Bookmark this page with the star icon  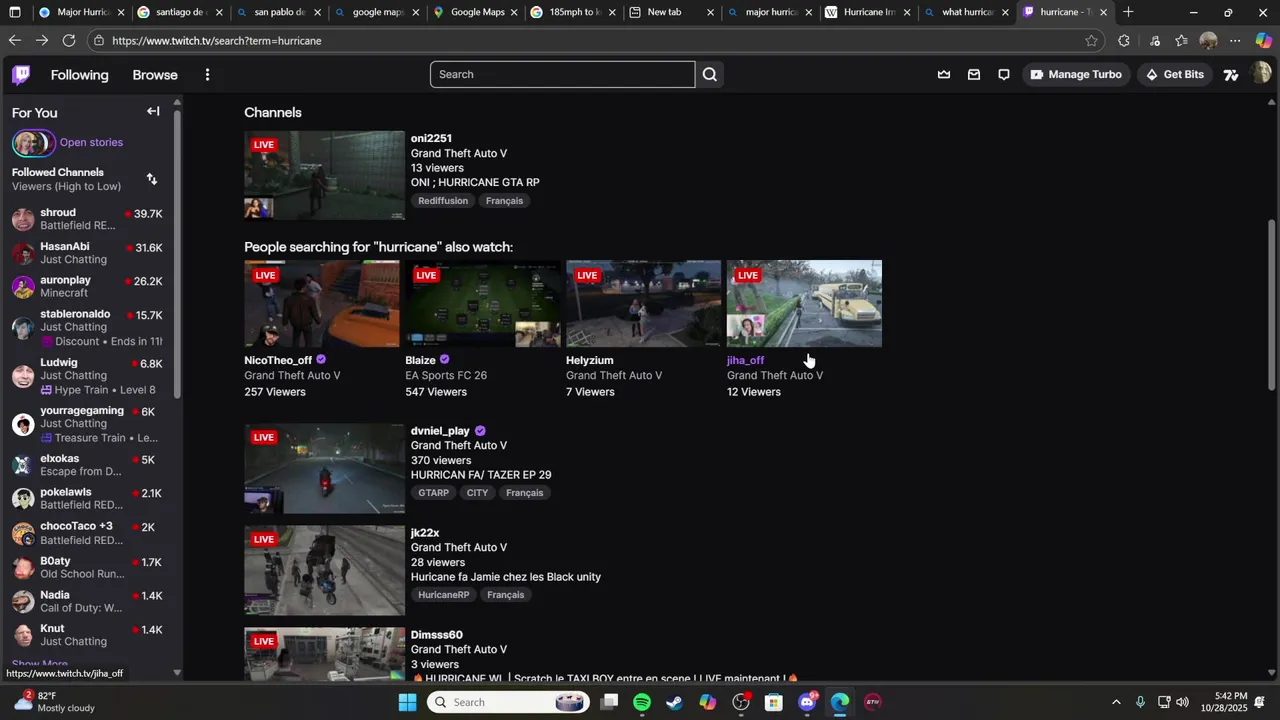(1091, 41)
